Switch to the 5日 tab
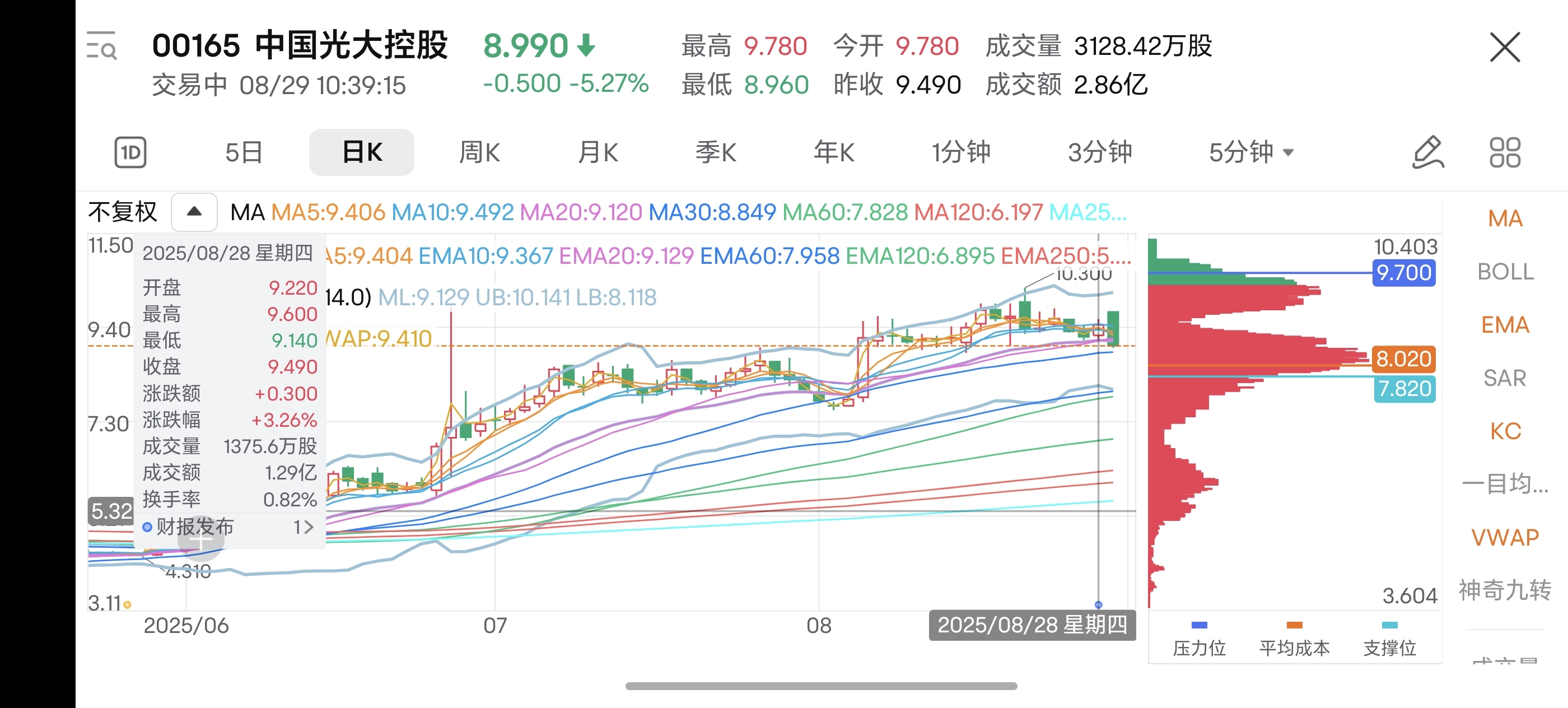This screenshot has height=708, width=1568. click(x=244, y=152)
